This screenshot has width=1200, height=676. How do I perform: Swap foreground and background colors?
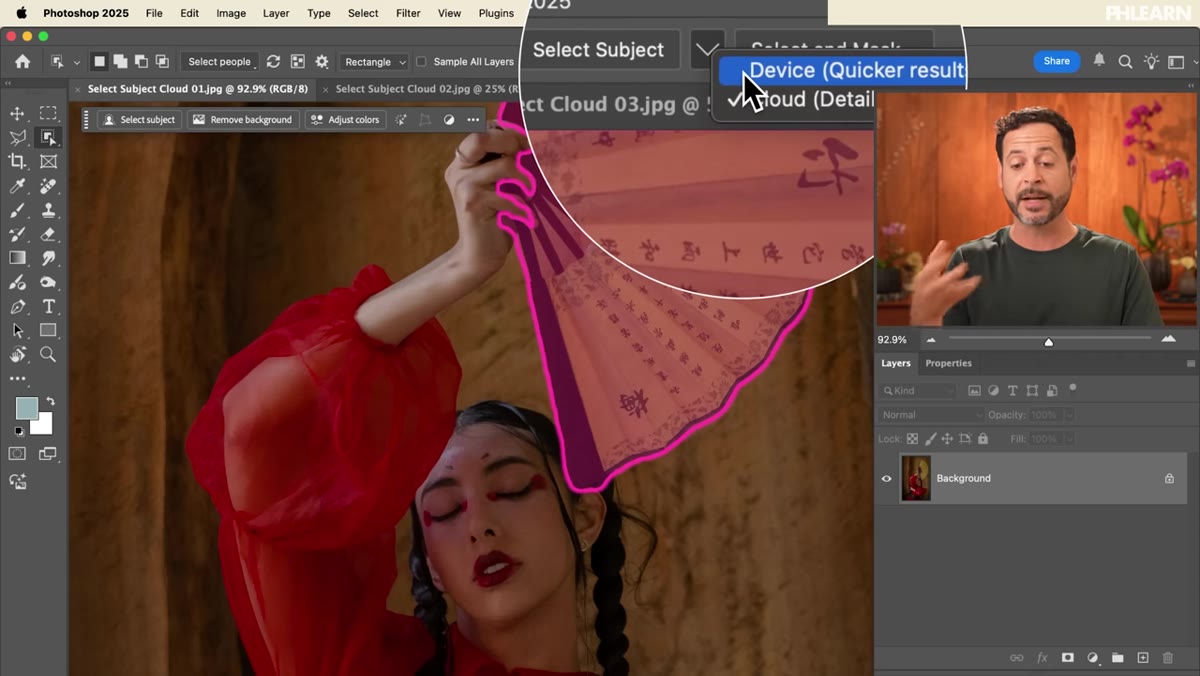[x=50, y=401]
